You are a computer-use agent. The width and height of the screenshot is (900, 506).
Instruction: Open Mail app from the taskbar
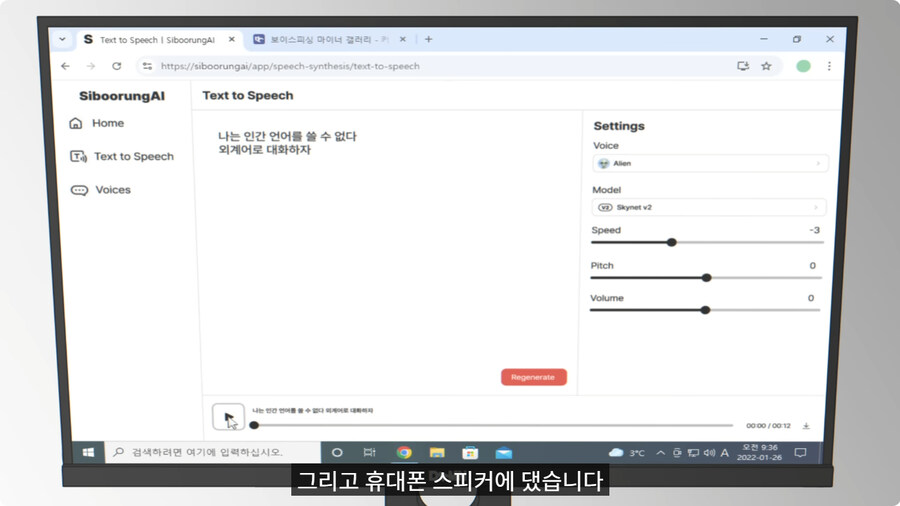[503, 453]
